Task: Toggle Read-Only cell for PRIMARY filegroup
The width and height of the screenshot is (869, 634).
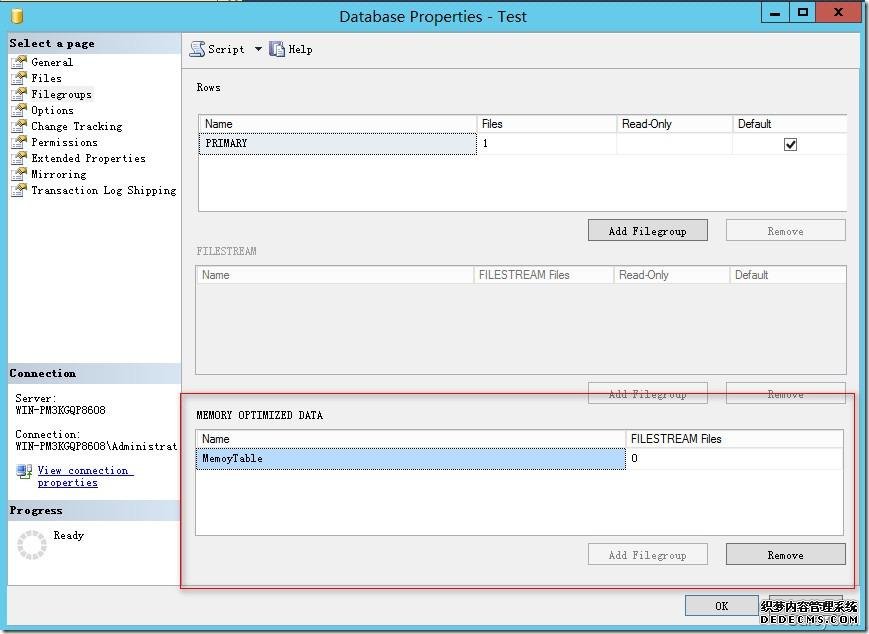Action: point(673,144)
